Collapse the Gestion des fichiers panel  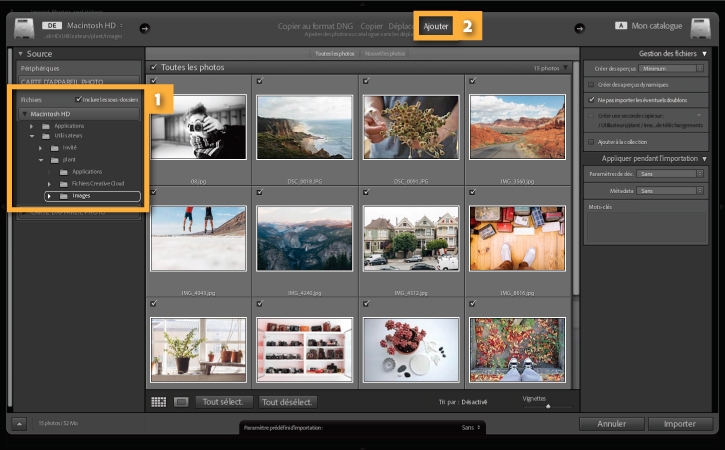coord(704,54)
